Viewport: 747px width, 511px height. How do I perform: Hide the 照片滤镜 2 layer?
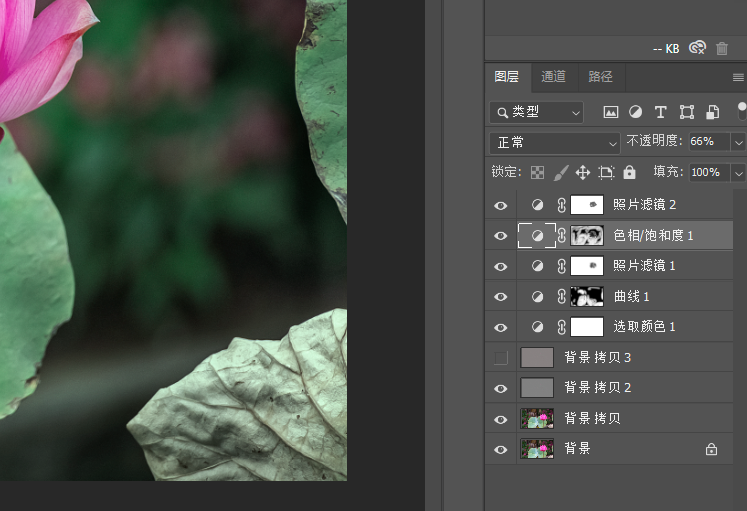pos(501,206)
